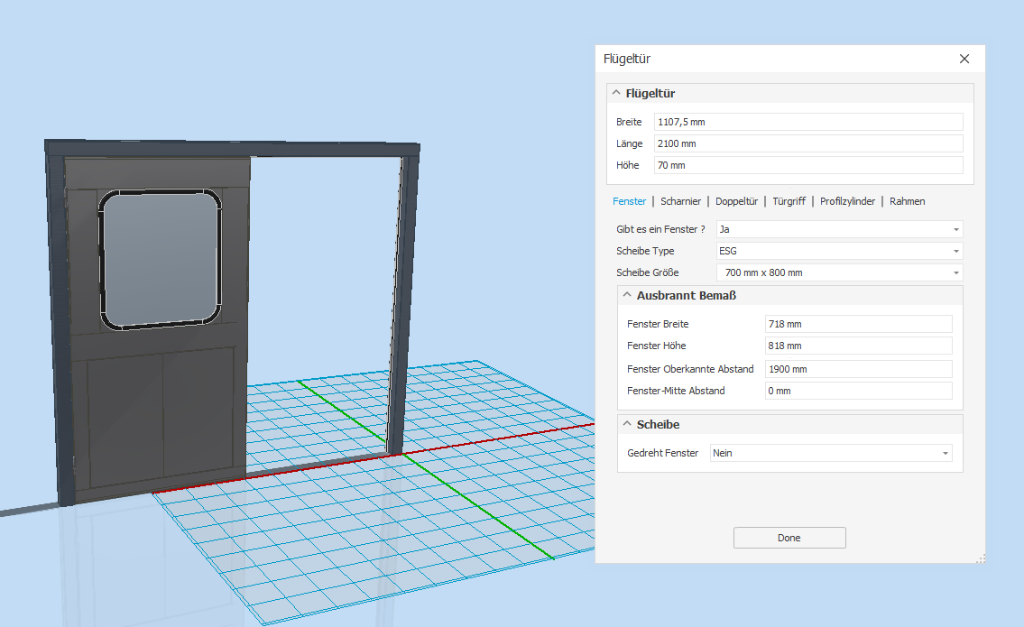
Task: Open the Scharnier tab
Action: [x=680, y=201]
